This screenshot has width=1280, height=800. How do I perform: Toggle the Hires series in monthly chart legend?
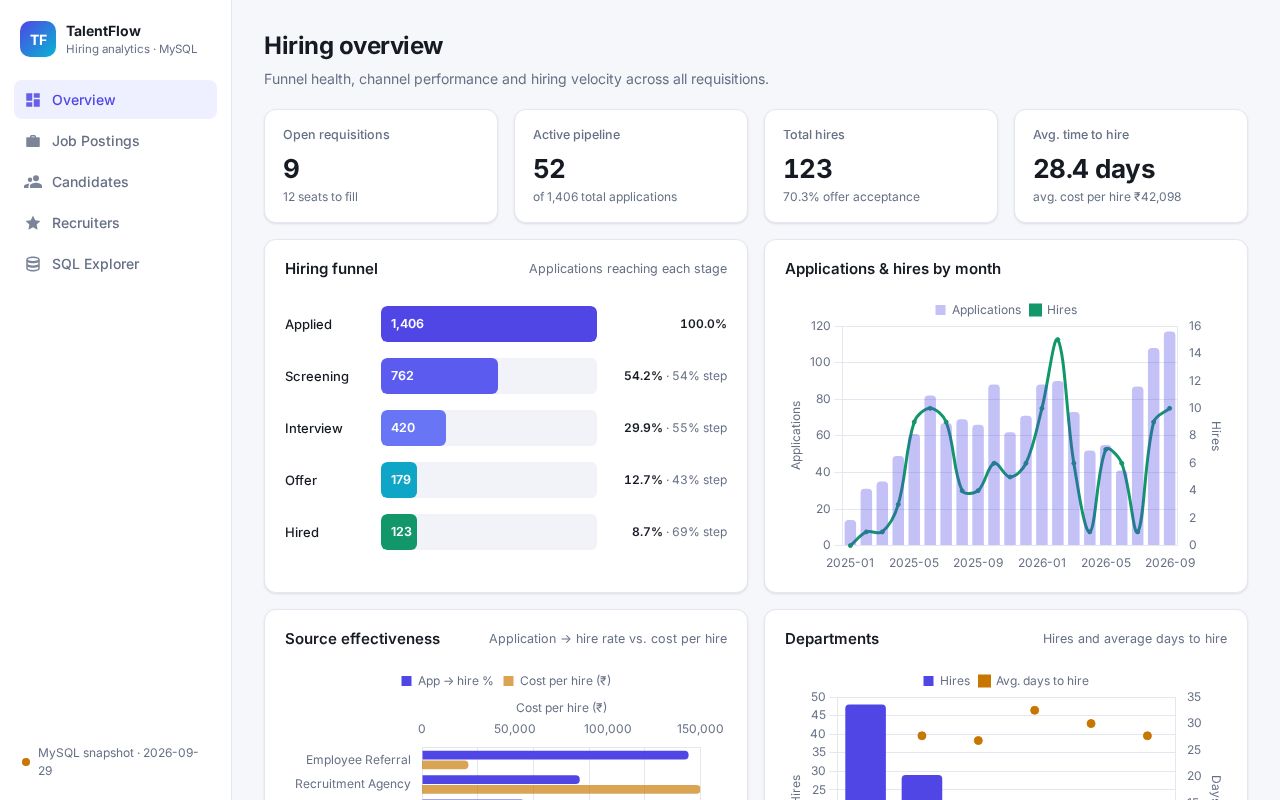tap(1053, 310)
